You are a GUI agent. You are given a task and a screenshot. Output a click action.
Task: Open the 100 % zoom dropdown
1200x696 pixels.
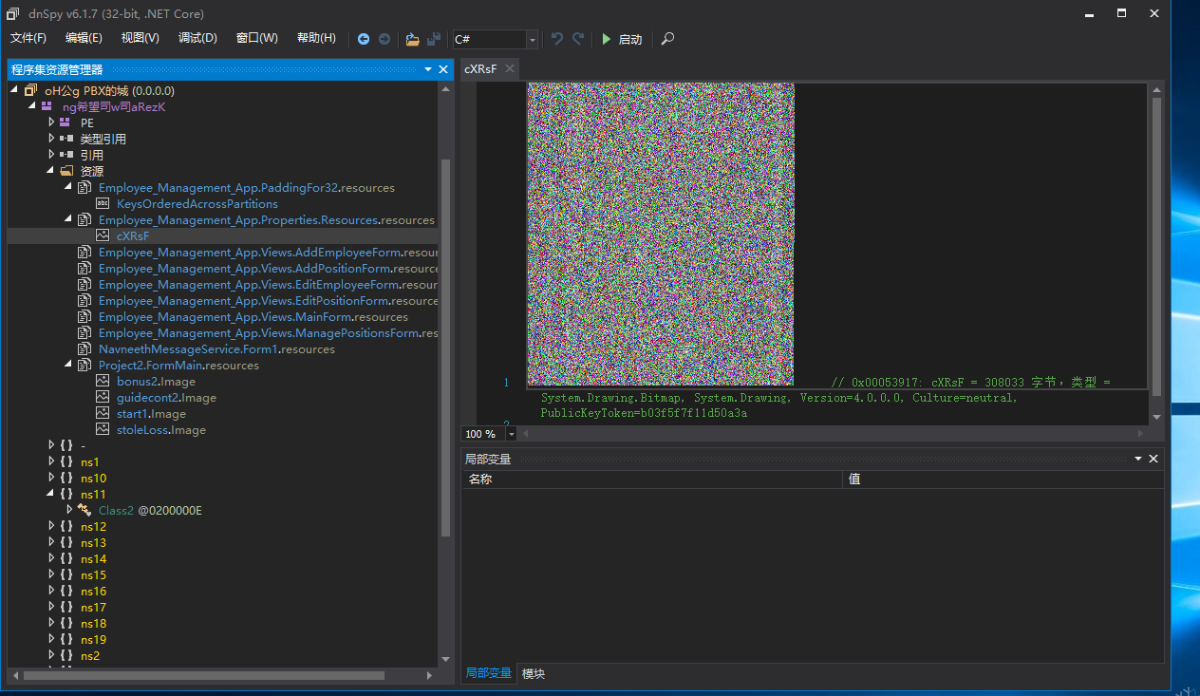click(x=511, y=434)
